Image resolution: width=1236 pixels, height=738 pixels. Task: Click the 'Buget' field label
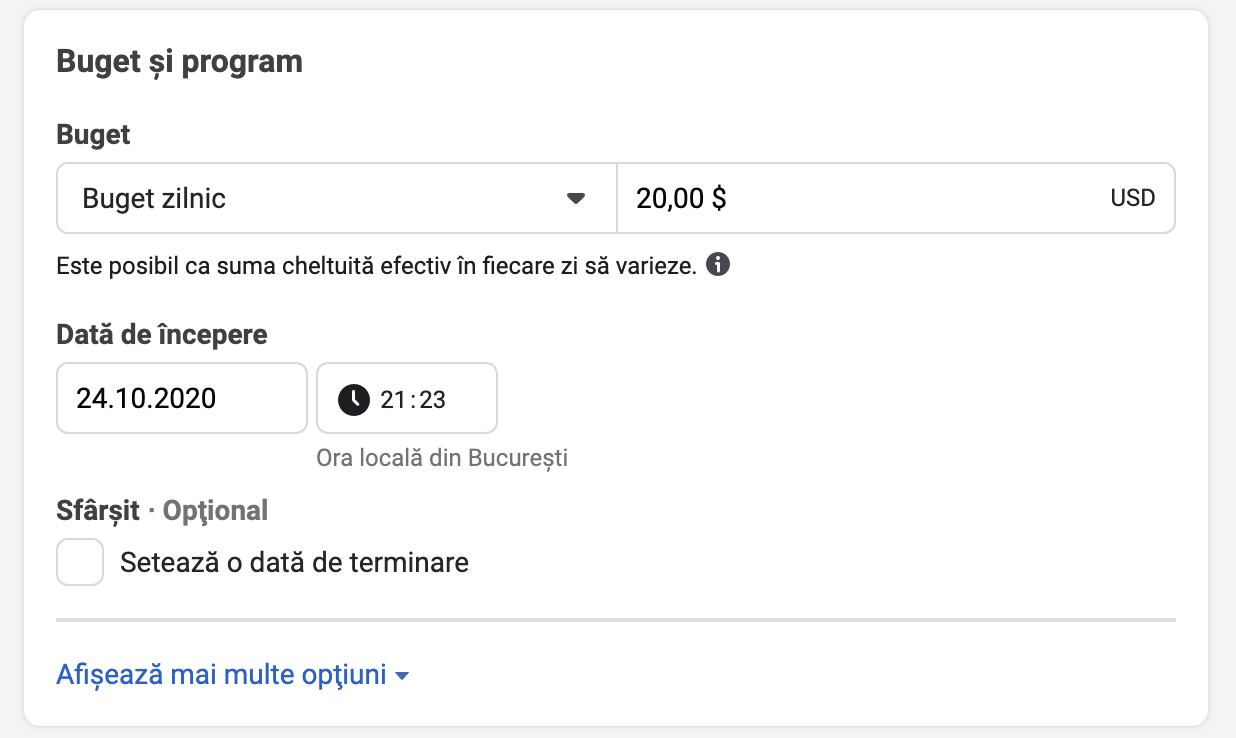93,134
